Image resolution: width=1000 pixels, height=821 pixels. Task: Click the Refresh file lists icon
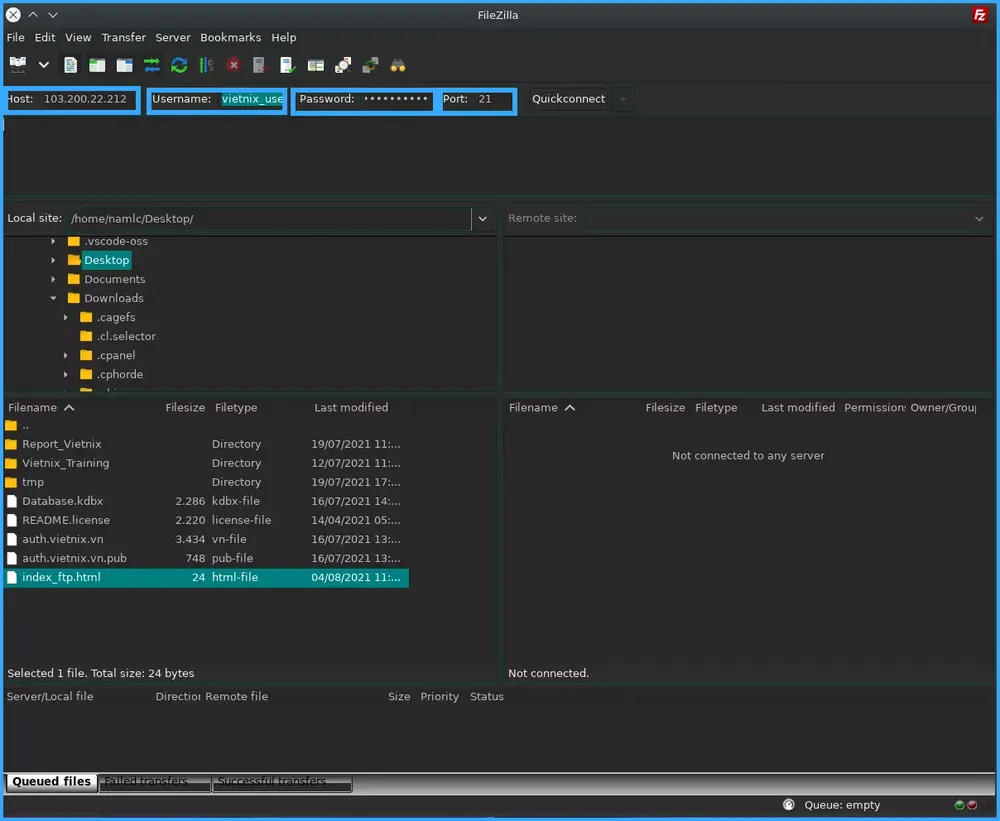point(179,65)
